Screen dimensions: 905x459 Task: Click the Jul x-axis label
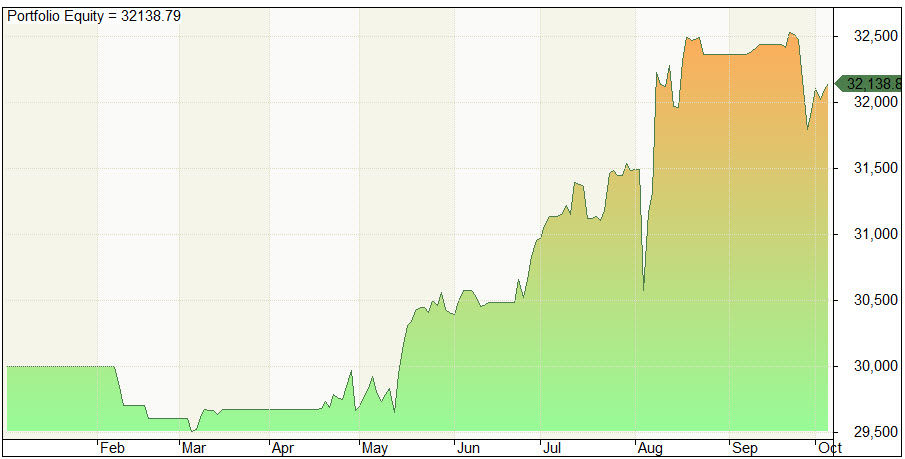click(x=552, y=448)
